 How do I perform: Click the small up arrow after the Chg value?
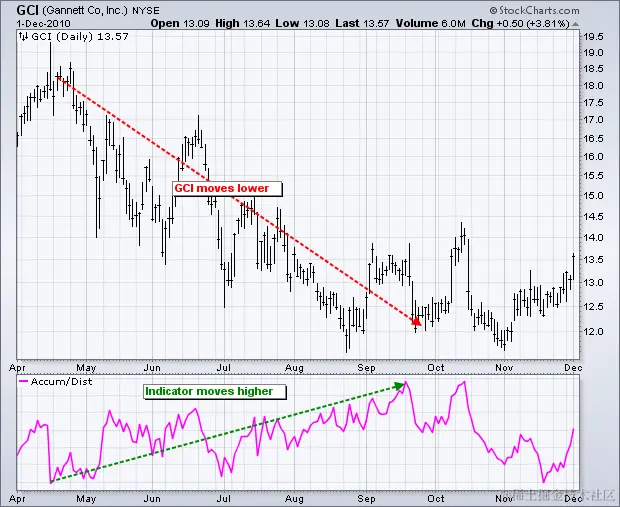click(575, 24)
